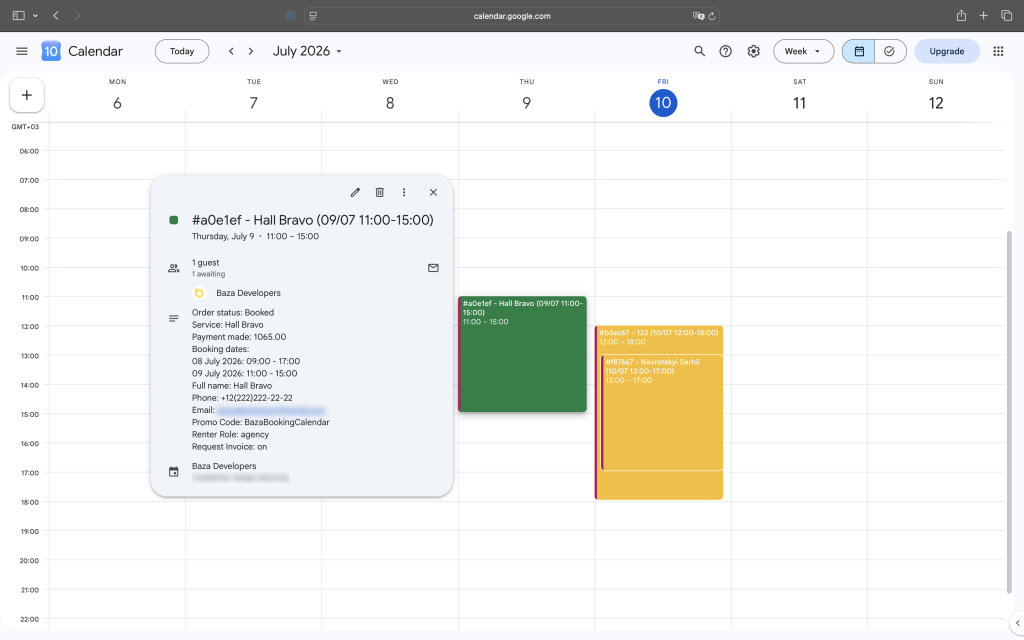Open the green Hall Bravo event block
The image size is (1024, 640).
[x=522, y=354]
